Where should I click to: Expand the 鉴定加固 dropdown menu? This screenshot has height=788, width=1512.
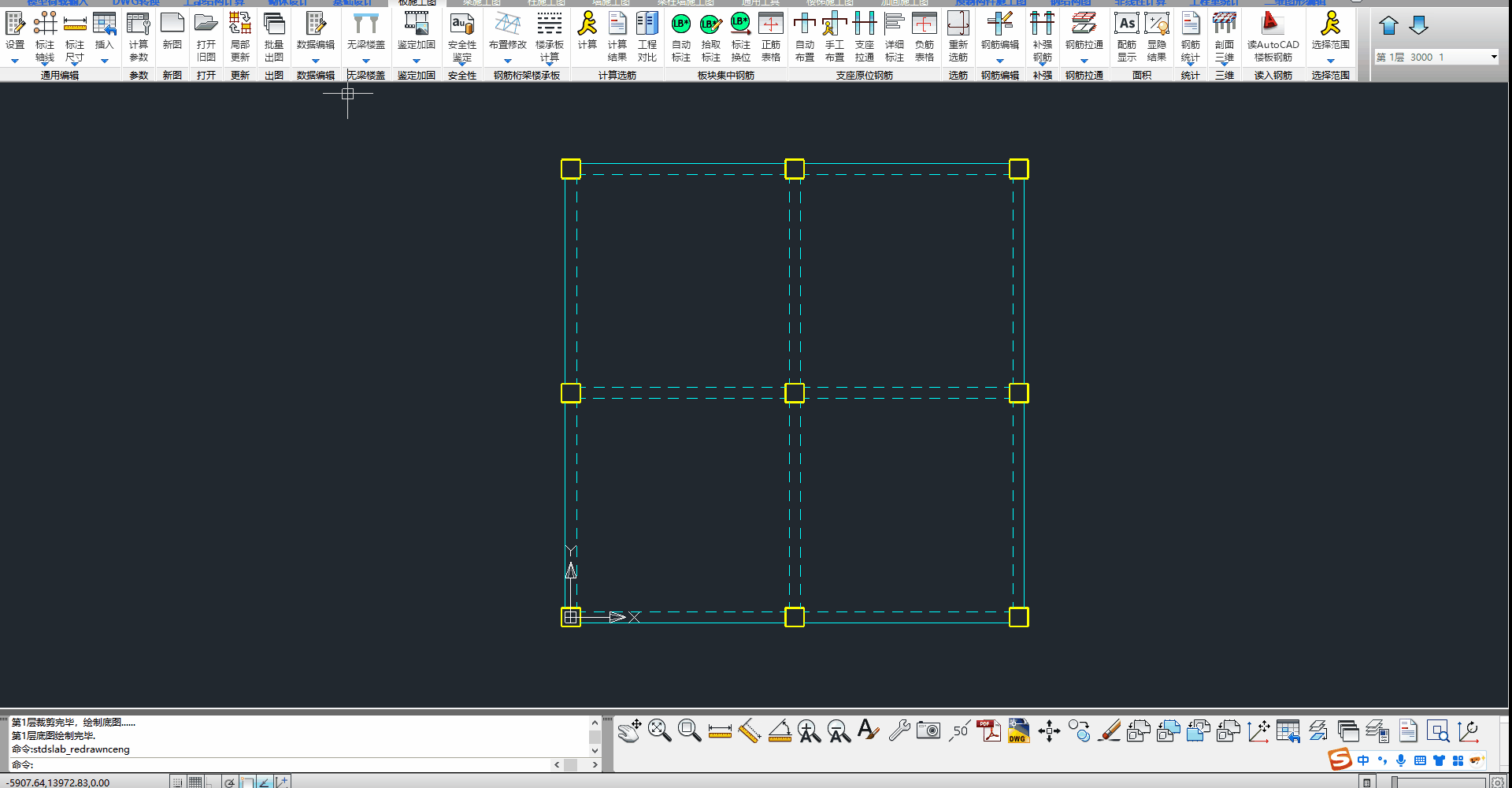coord(416,61)
